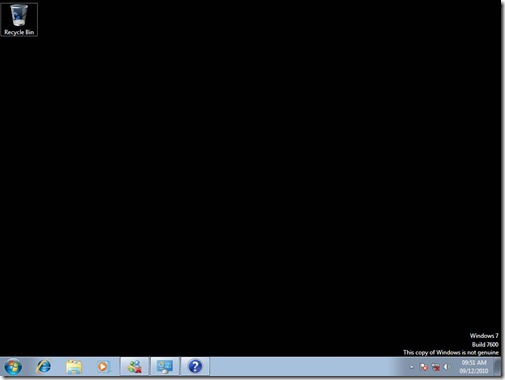Open the volume speaker tray icon
505x380 pixels.
click(x=447, y=367)
